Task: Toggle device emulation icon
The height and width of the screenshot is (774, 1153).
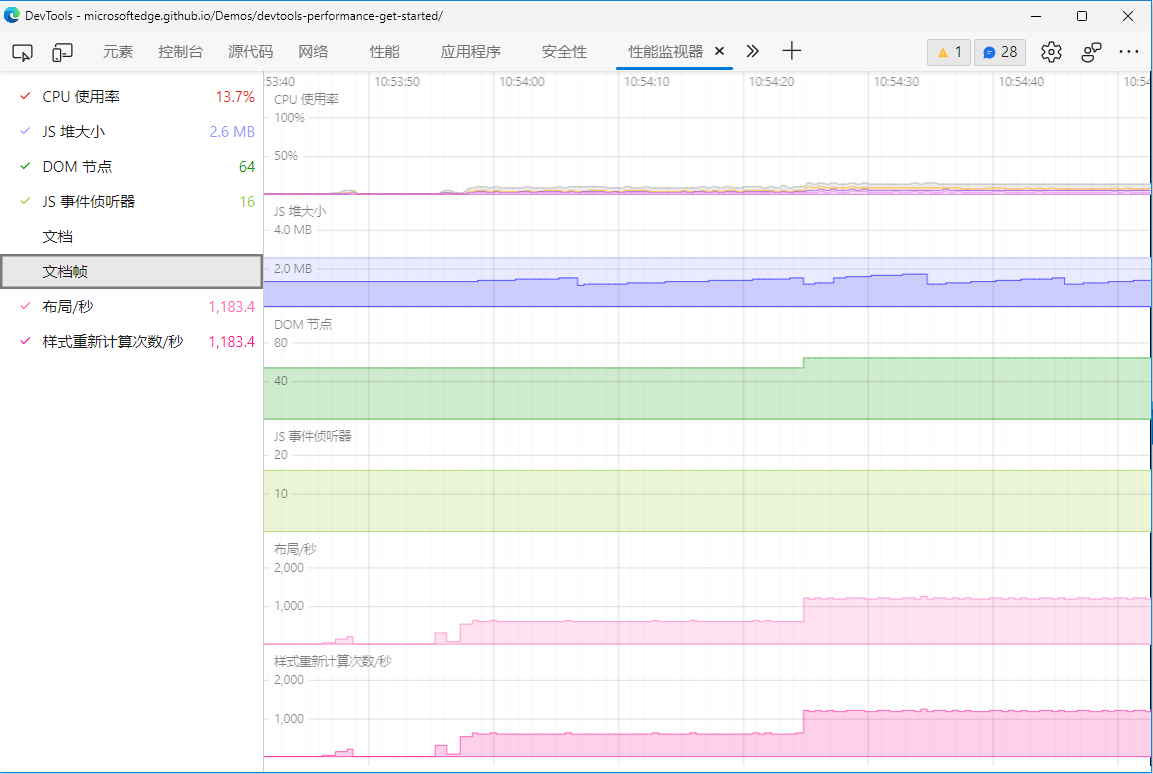Action: click(63, 52)
